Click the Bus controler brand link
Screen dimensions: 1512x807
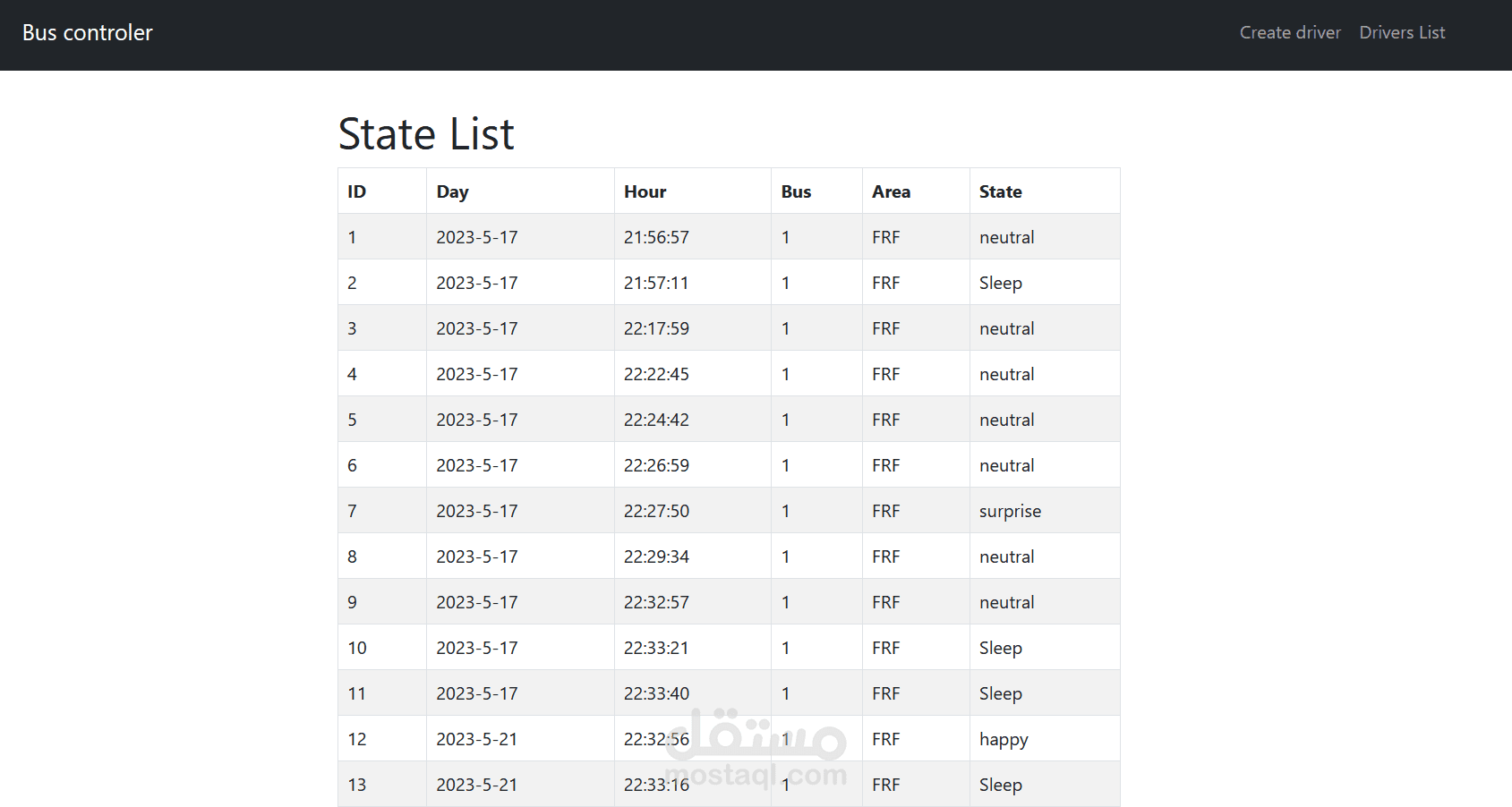pyautogui.click(x=88, y=33)
